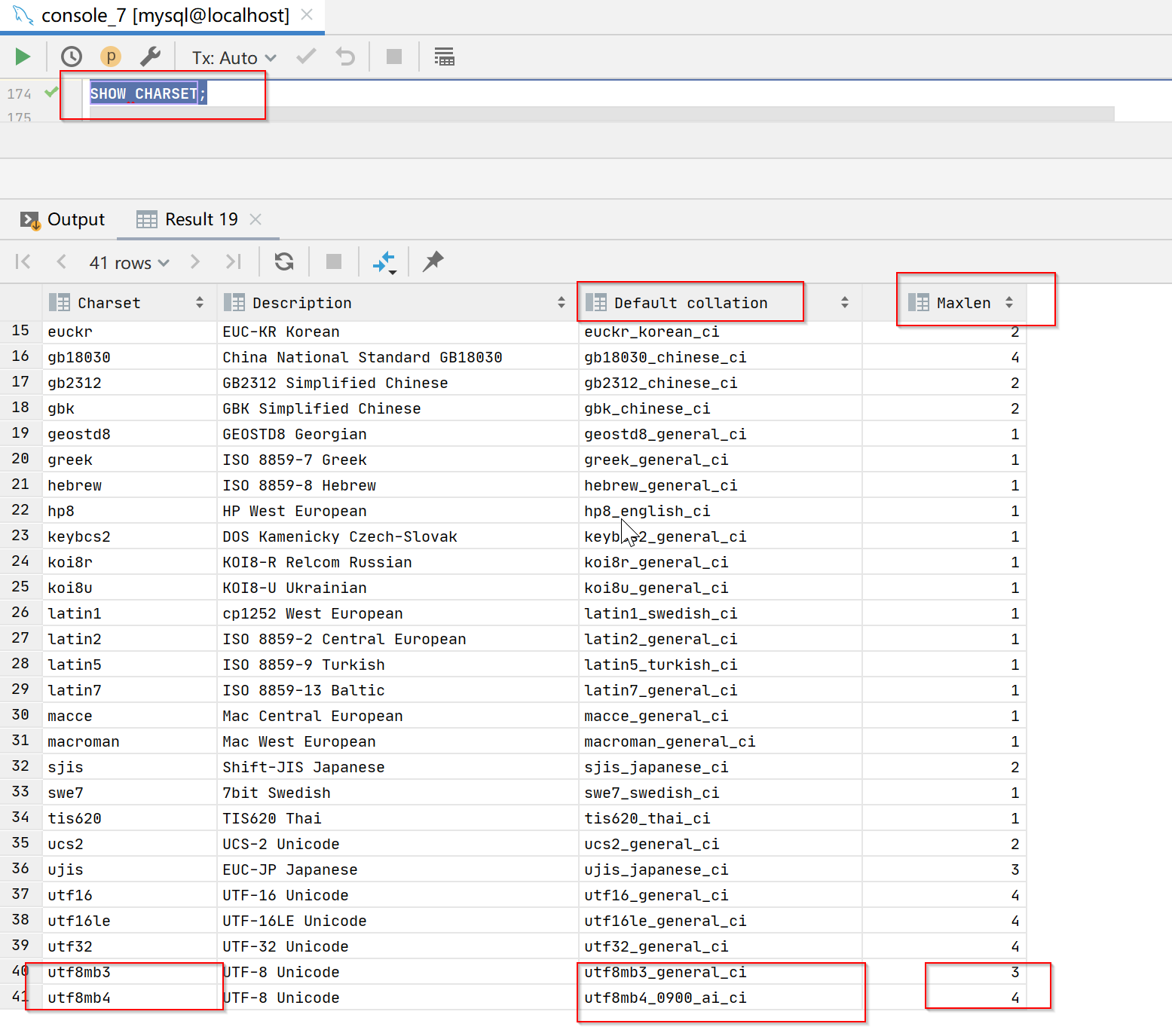
Task: Select cell 'utf8mb4_0900_ai_ci'
Action: [720, 998]
